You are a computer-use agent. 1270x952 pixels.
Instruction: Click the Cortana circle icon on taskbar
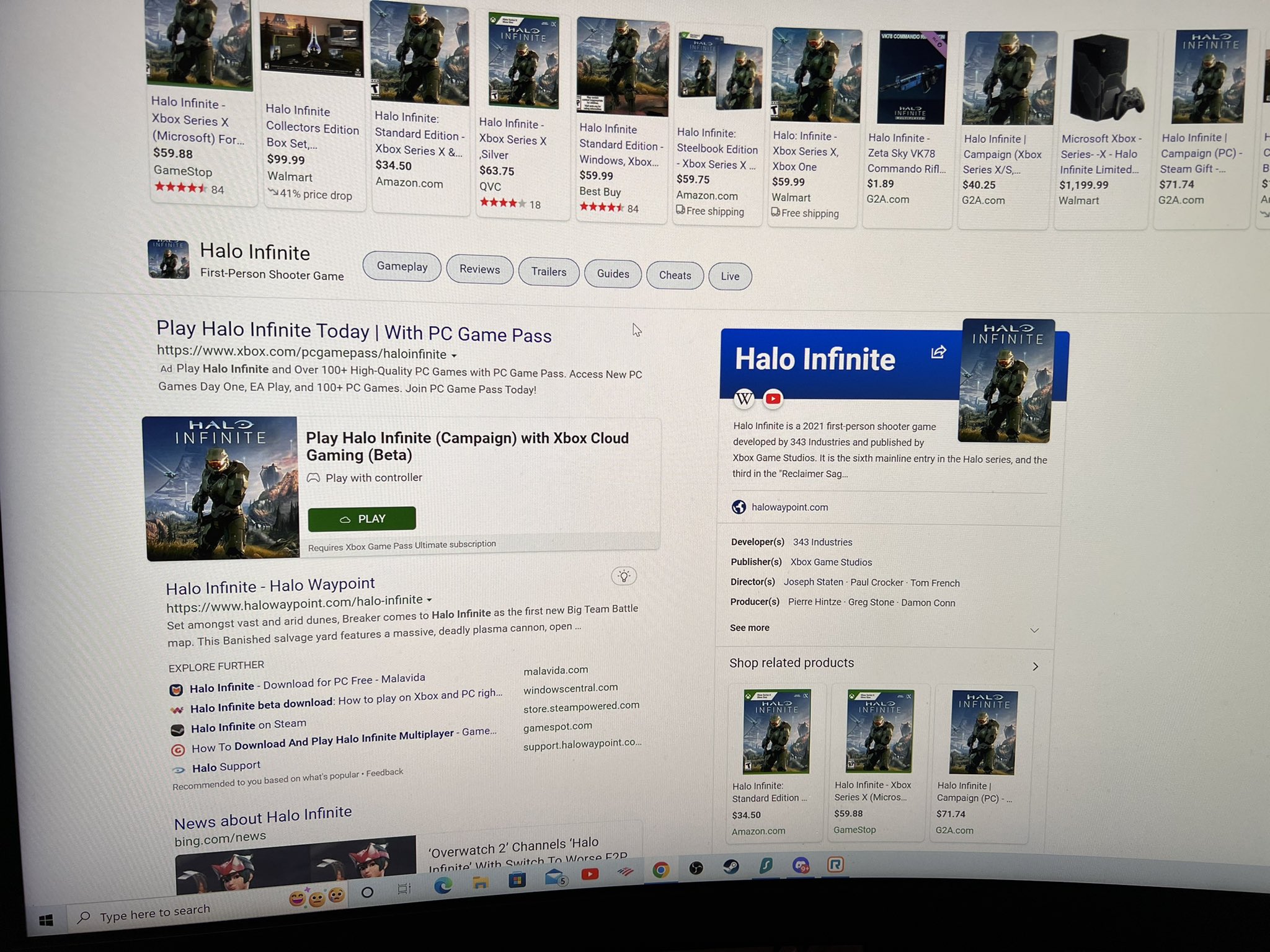[367, 892]
